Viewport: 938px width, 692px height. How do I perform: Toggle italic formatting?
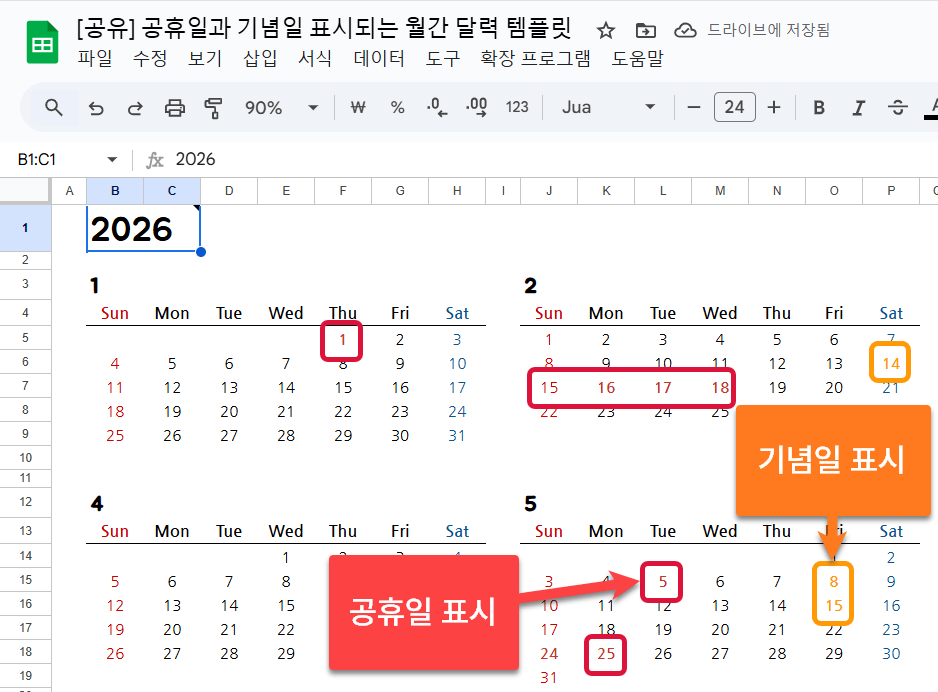[857, 107]
